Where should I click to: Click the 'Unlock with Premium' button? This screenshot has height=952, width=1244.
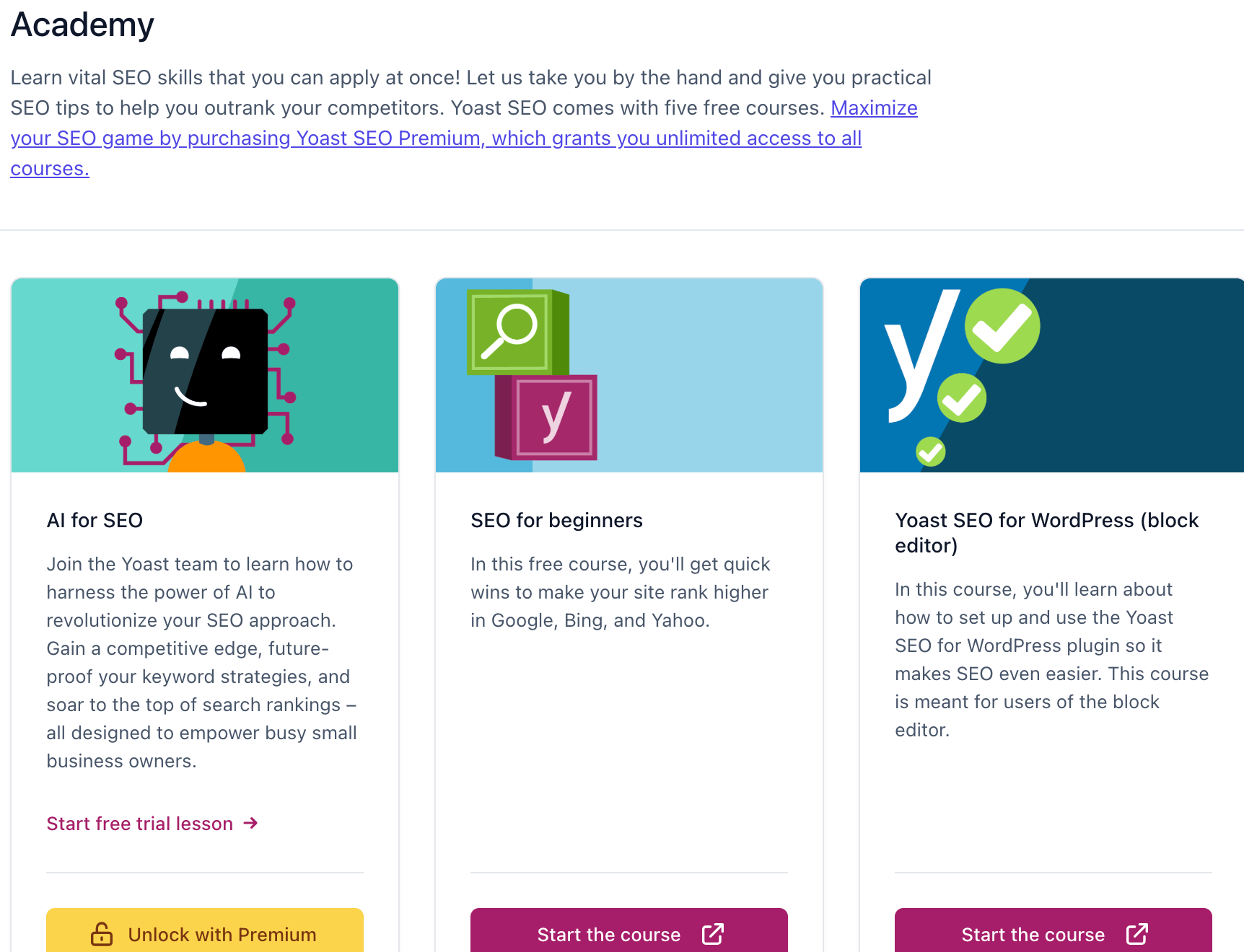(x=204, y=934)
